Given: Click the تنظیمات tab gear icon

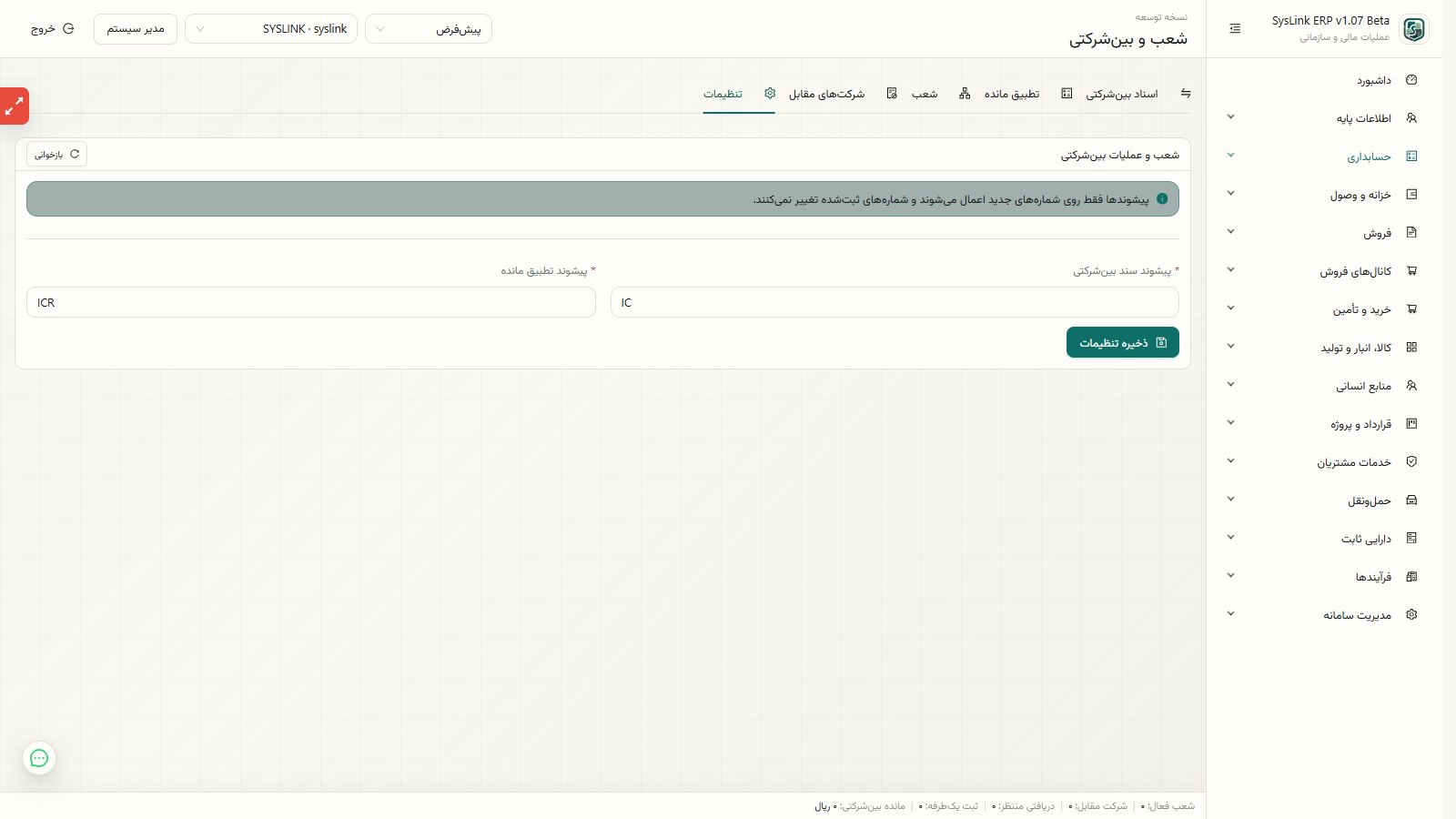Looking at the screenshot, I should [x=770, y=94].
